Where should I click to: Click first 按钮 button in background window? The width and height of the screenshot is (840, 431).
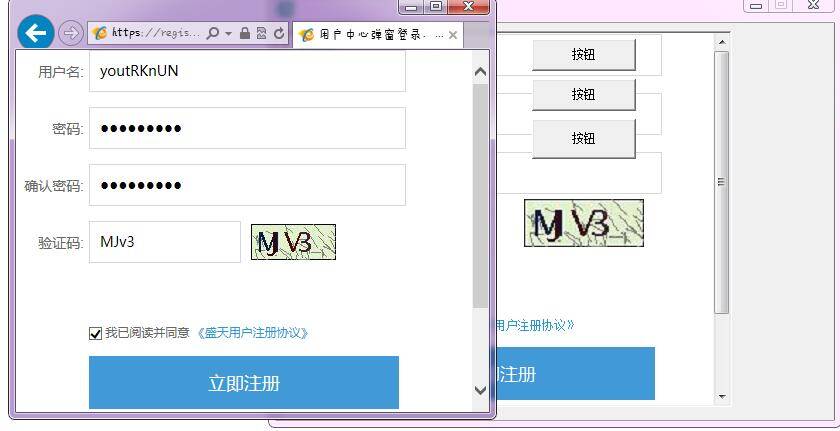(583, 55)
